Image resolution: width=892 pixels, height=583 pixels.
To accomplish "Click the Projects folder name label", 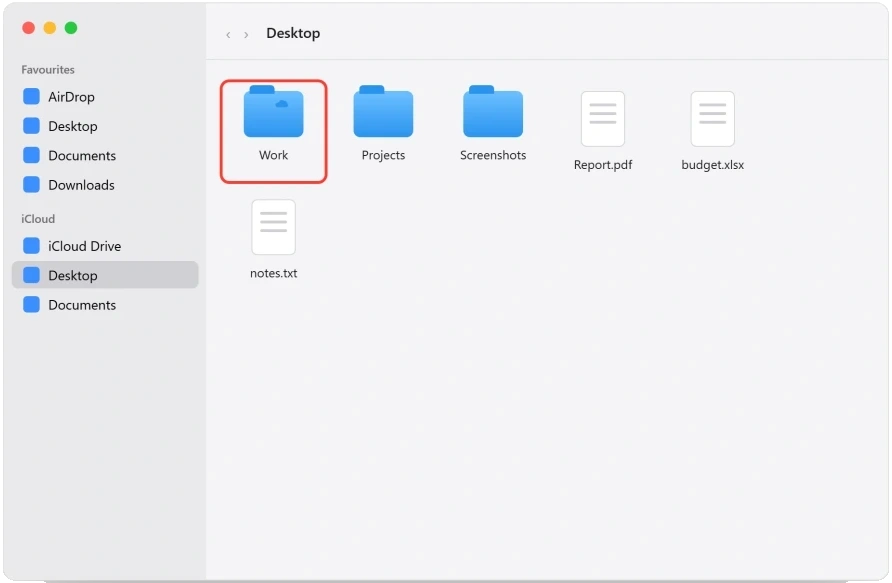I will click(x=383, y=155).
